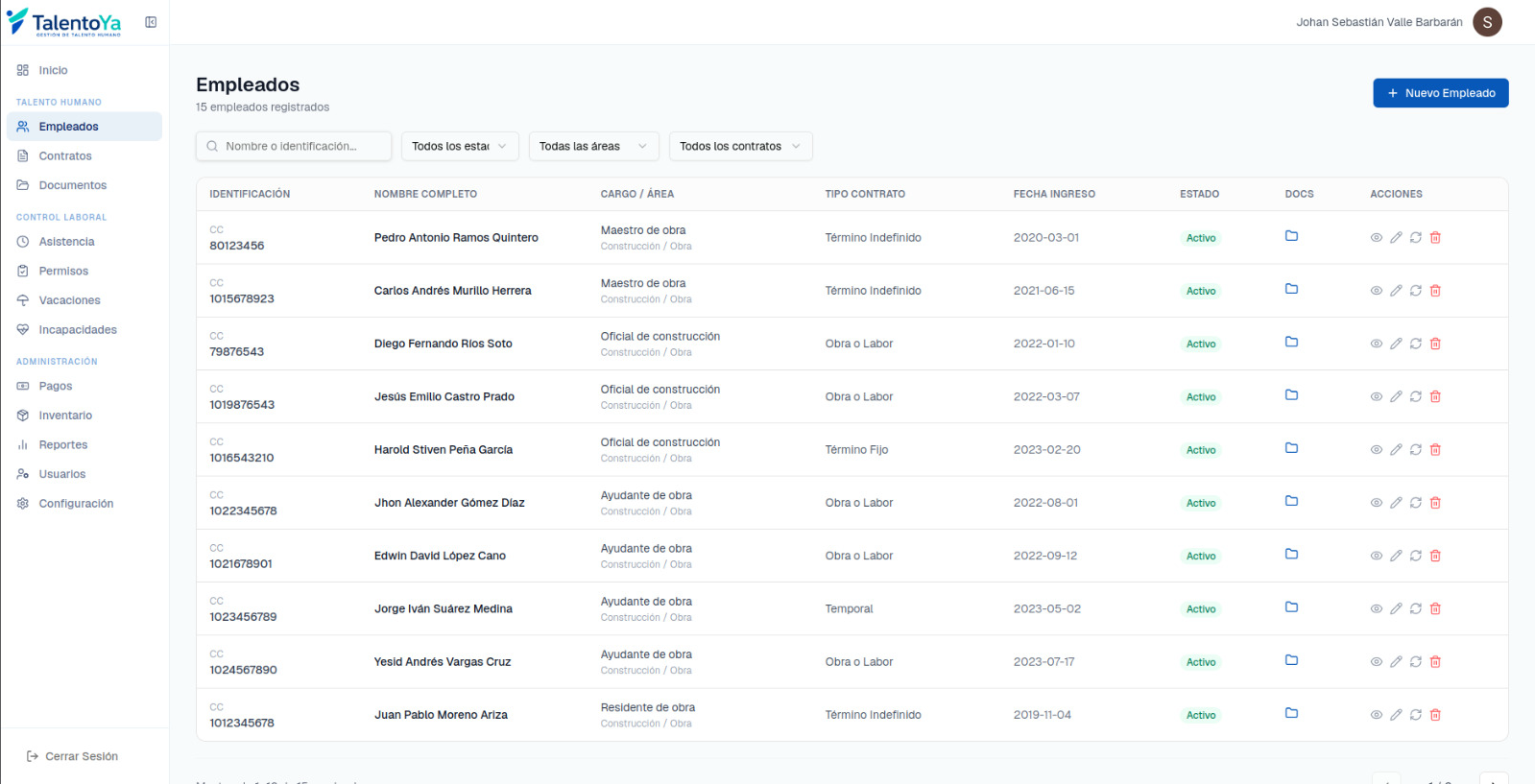Image resolution: width=1535 pixels, height=784 pixels.
Task: Delete employee Carlos Andrés Murillo Herrera
Action: pyautogui.click(x=1435, y=291)
